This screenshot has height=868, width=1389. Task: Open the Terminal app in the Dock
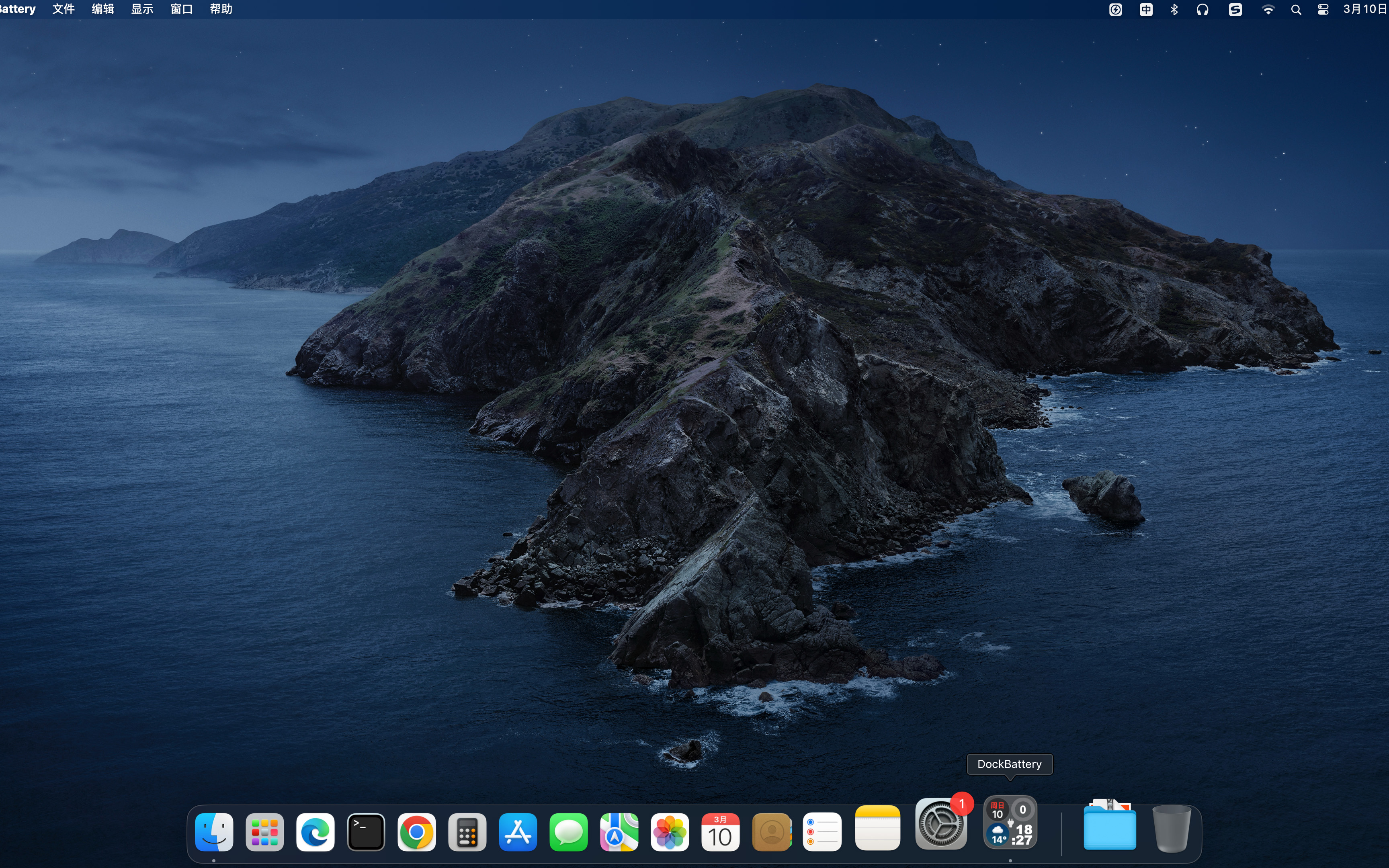366,832
